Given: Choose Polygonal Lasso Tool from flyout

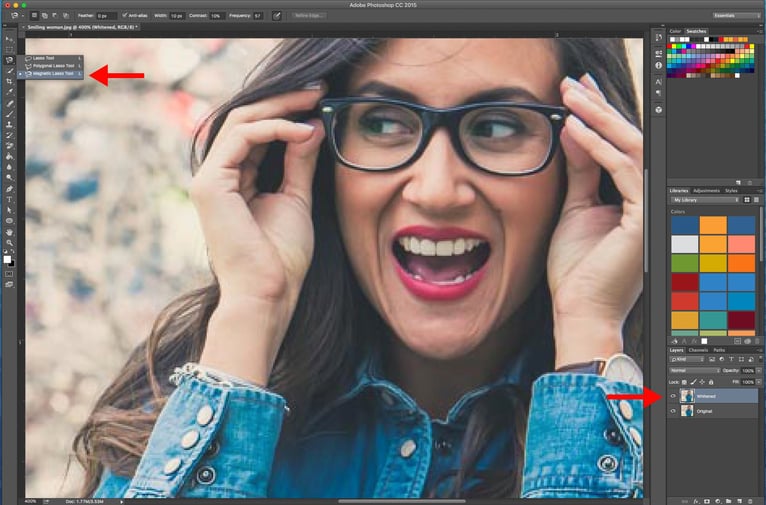Looking at the screenshot, I should (x=53, y=65).
